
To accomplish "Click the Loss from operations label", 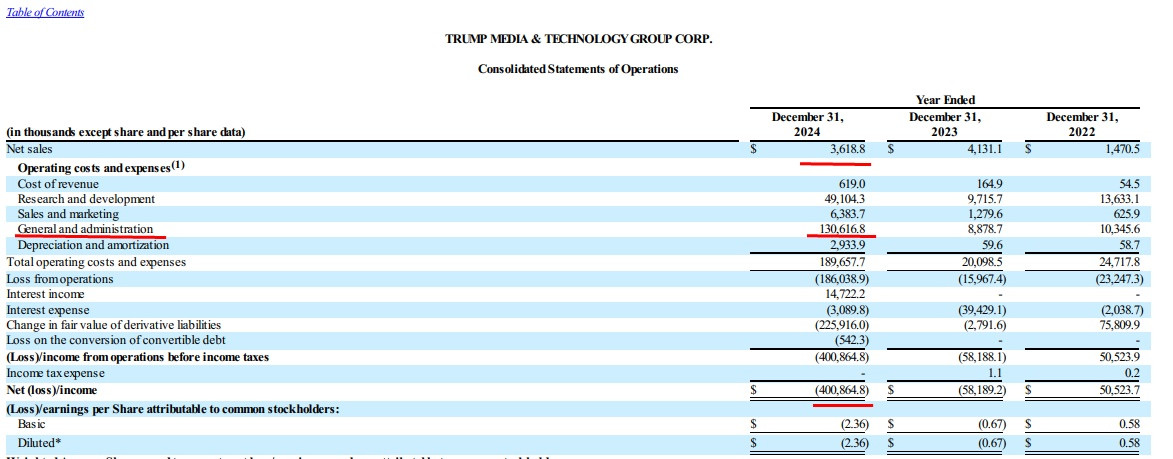I will [60, 279].
